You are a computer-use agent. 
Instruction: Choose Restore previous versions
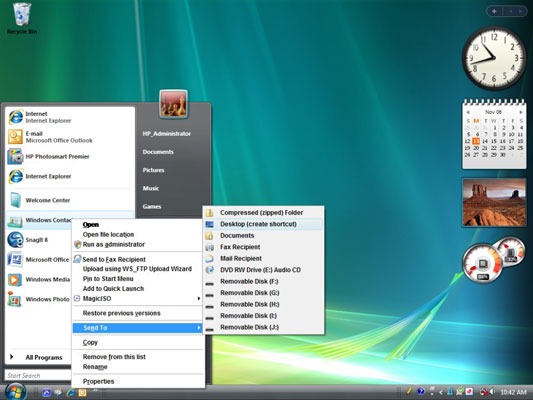(x=138, y=313)
